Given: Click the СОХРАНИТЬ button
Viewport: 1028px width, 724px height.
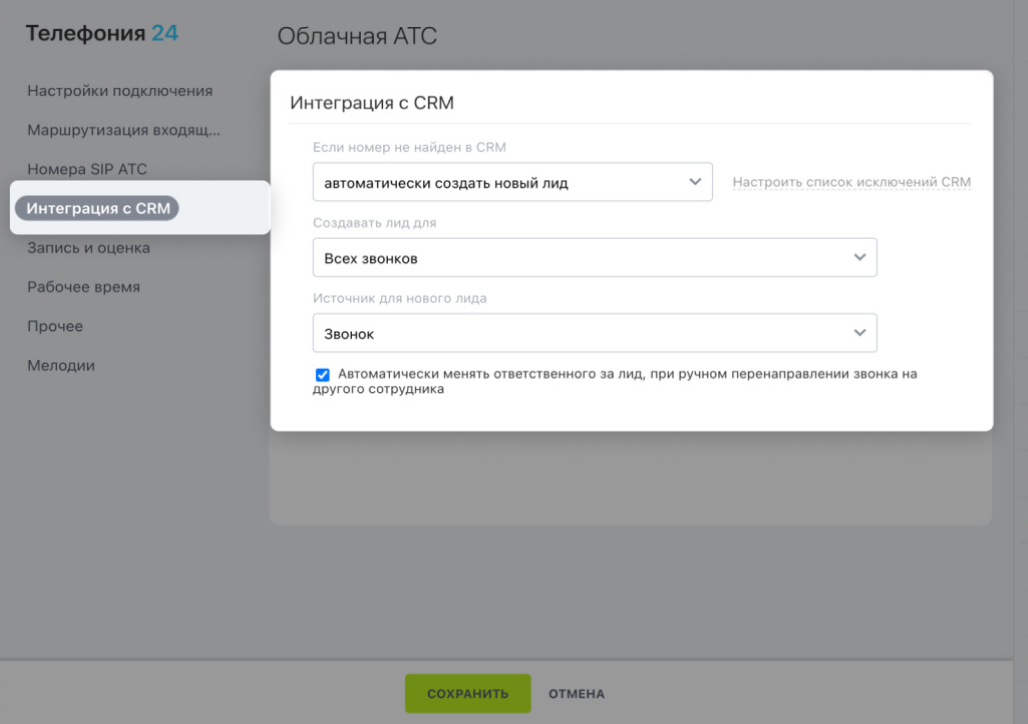Looking at the screenshot, I should [x=467, y=693].
